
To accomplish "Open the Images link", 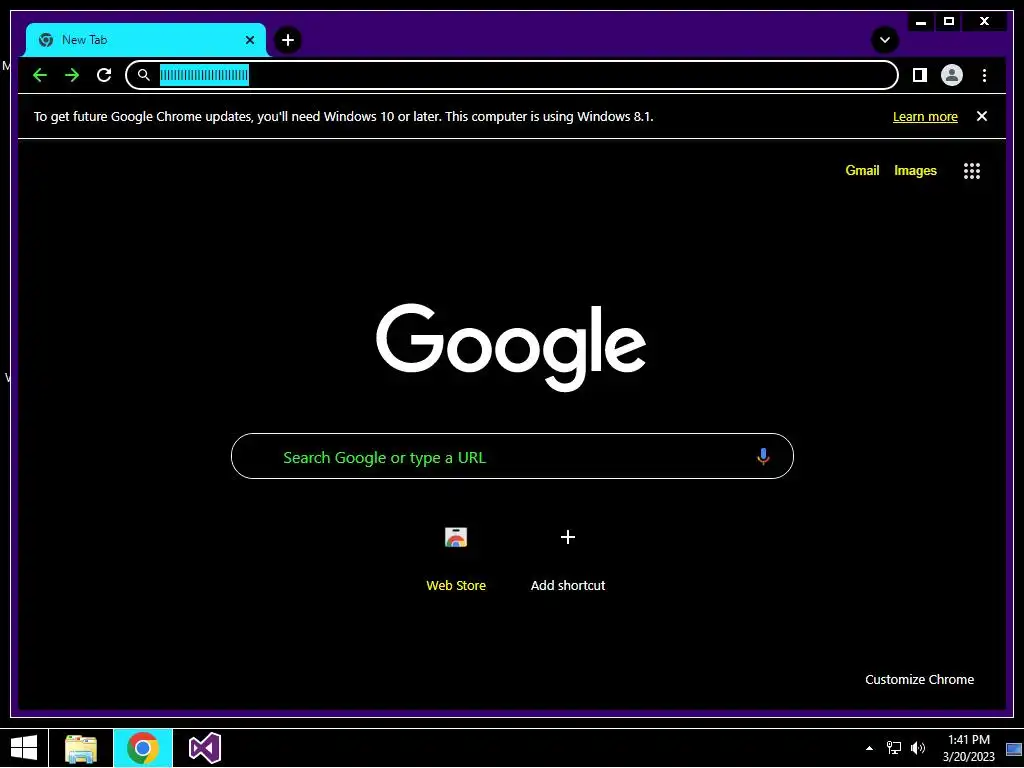I will pos(915,170).
